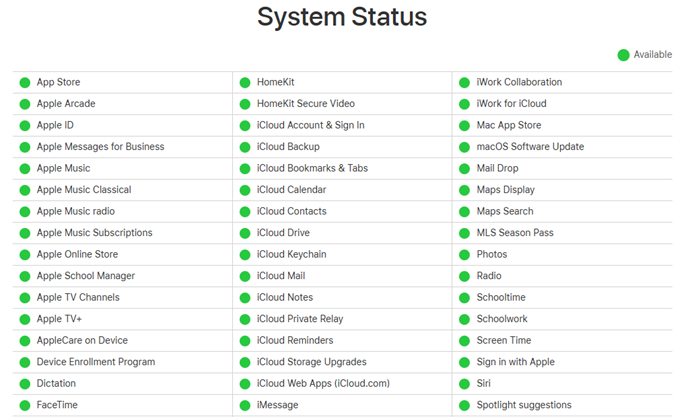
Task: Click the System Status page heading
Action: [342, 18]
